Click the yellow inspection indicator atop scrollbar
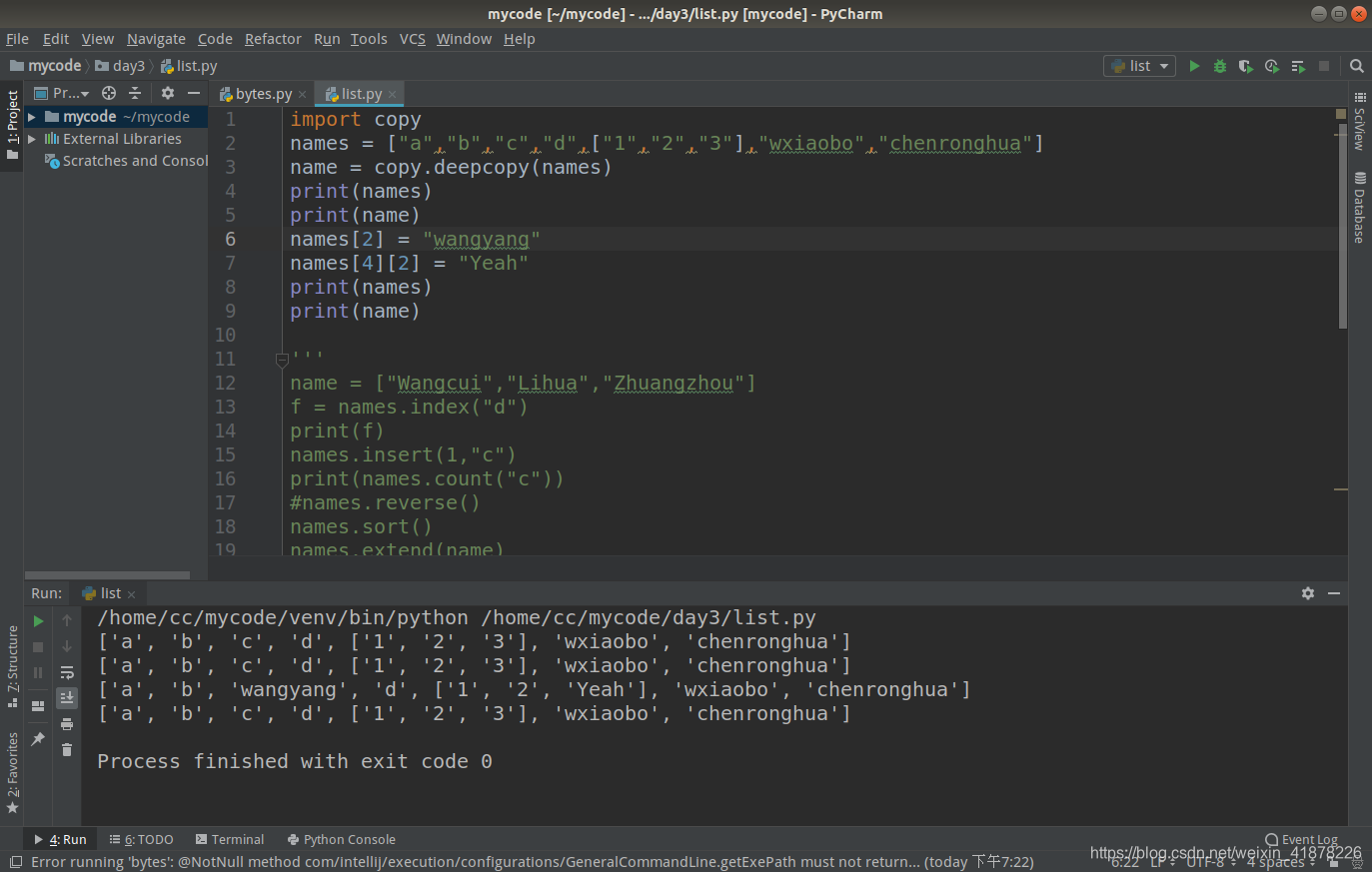Image resolution: width=1372 pixels, height=872 pixels. [x=1341, y=114]
